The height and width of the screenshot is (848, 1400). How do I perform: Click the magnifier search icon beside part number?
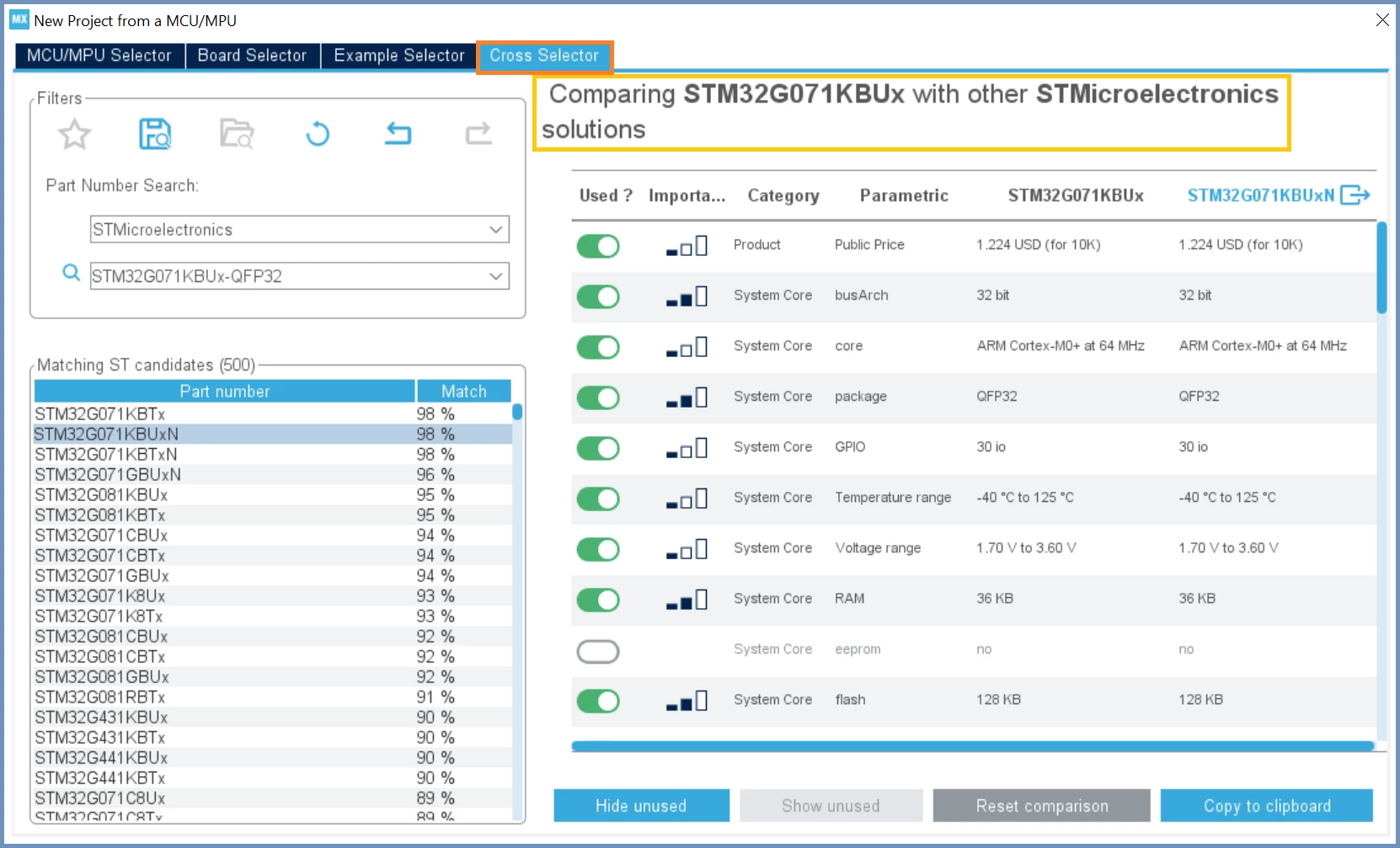coord(72,273)
